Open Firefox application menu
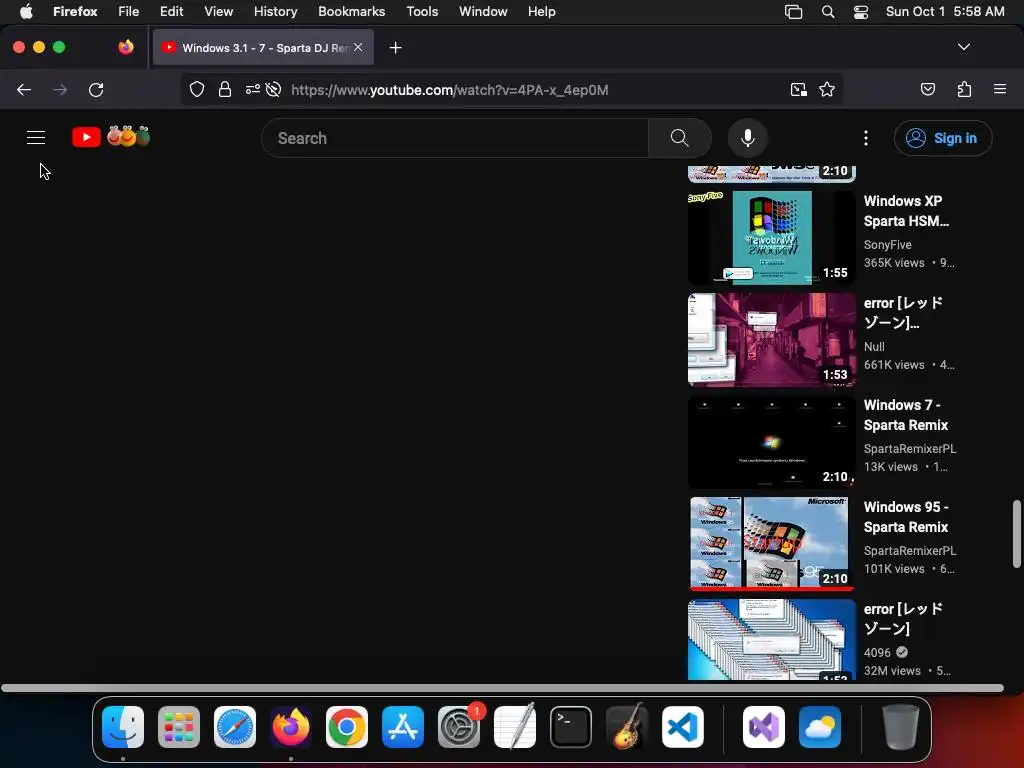 click(x=1000, y=89)
